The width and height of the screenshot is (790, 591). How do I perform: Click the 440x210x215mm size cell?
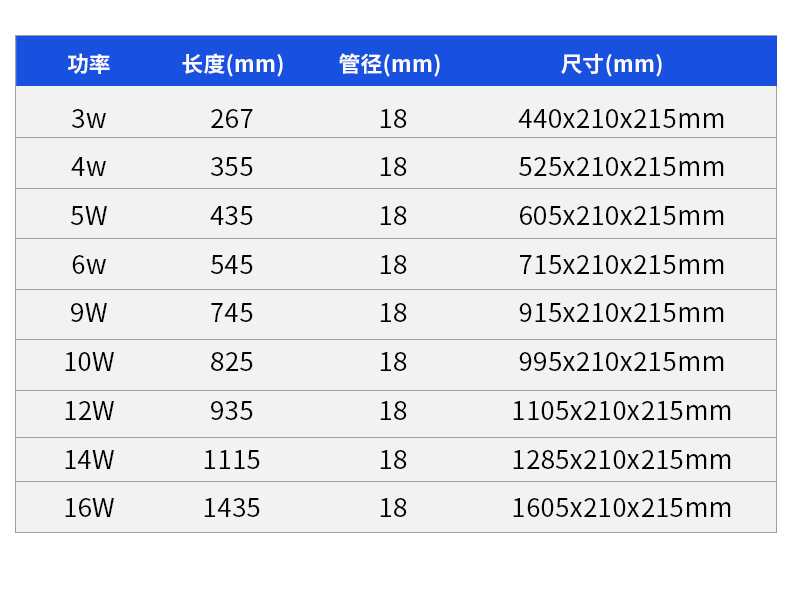621,119
